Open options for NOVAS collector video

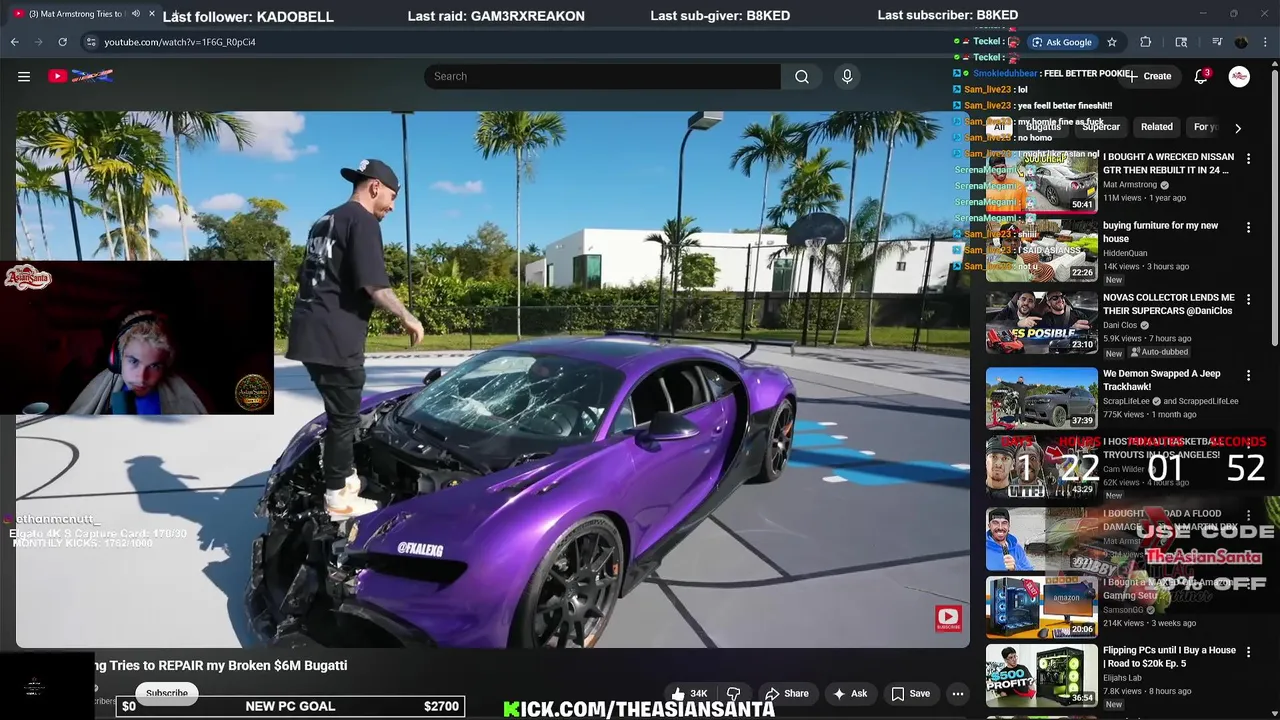click(x=1248, y=299)
